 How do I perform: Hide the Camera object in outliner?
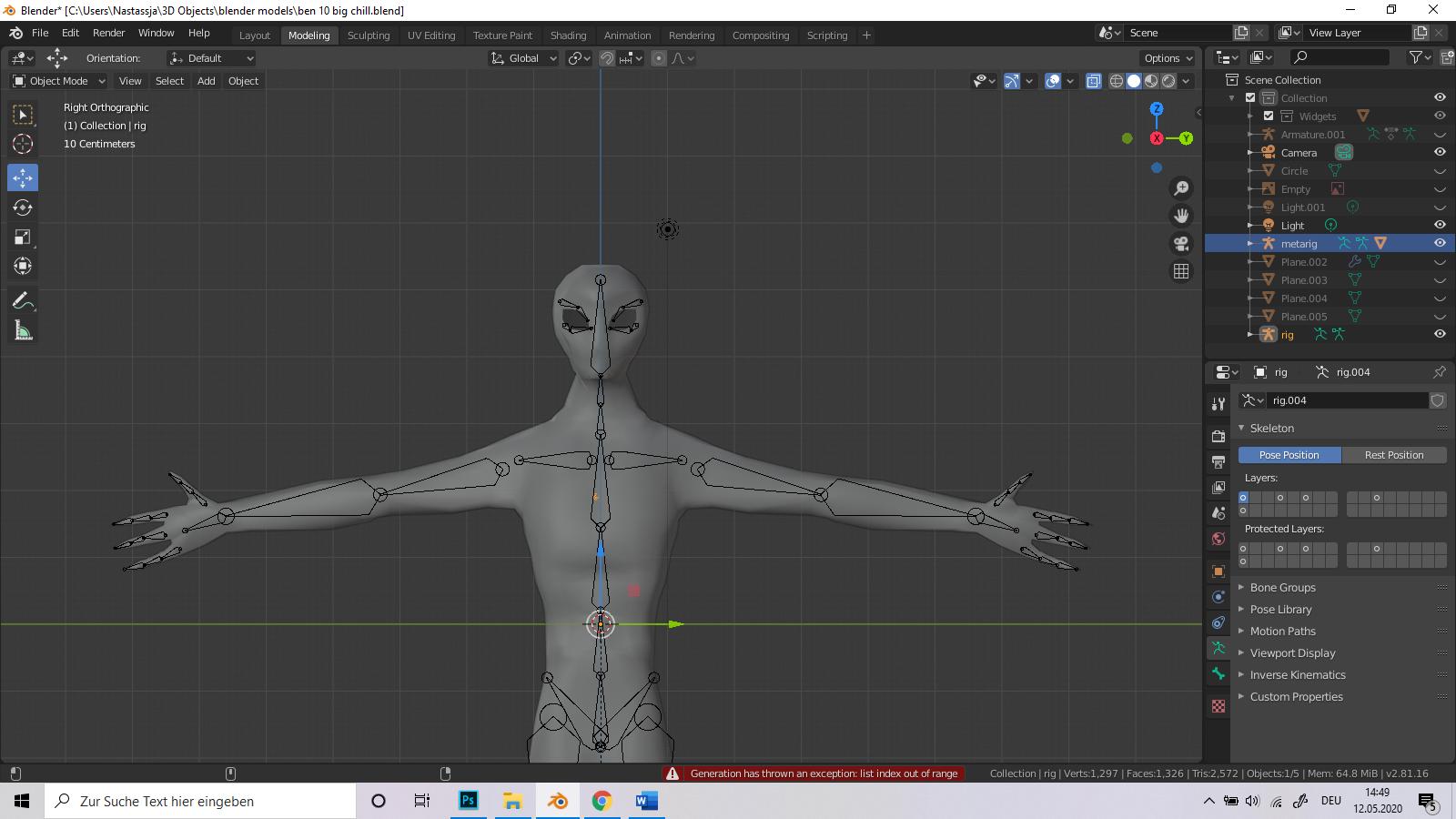pos(1440,152)
